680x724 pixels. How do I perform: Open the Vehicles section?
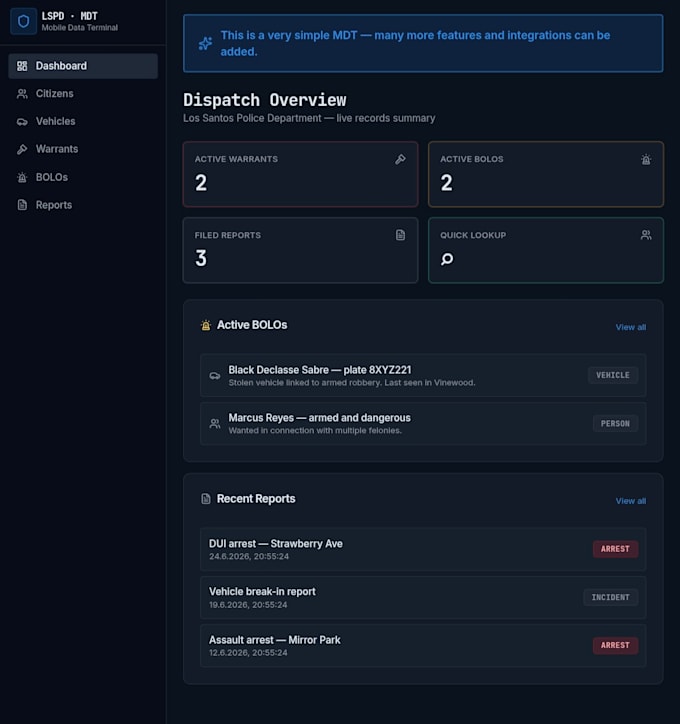tap(83, 121)
